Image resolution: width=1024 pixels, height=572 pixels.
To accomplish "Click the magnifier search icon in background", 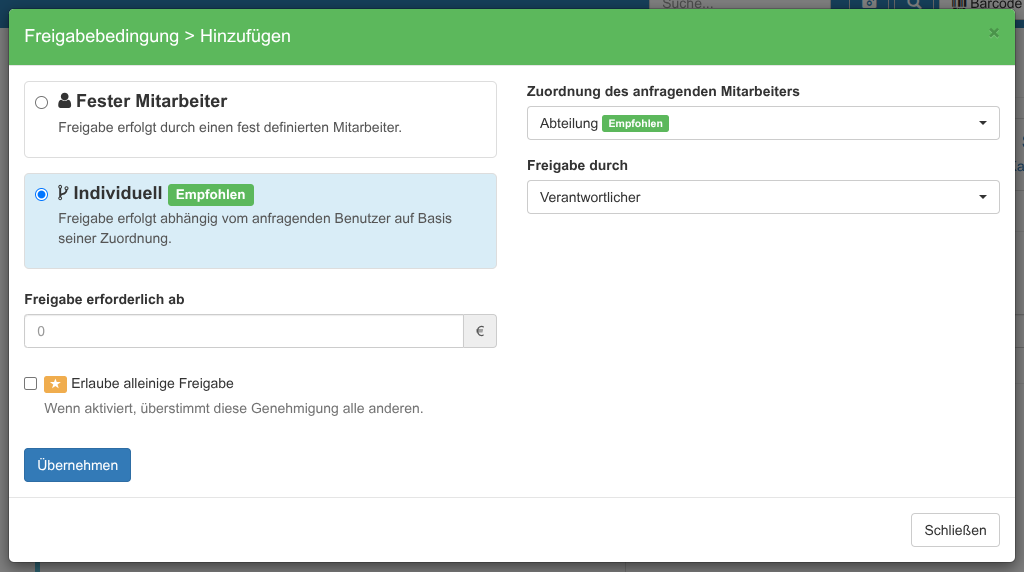I will [x=914, y=4].
